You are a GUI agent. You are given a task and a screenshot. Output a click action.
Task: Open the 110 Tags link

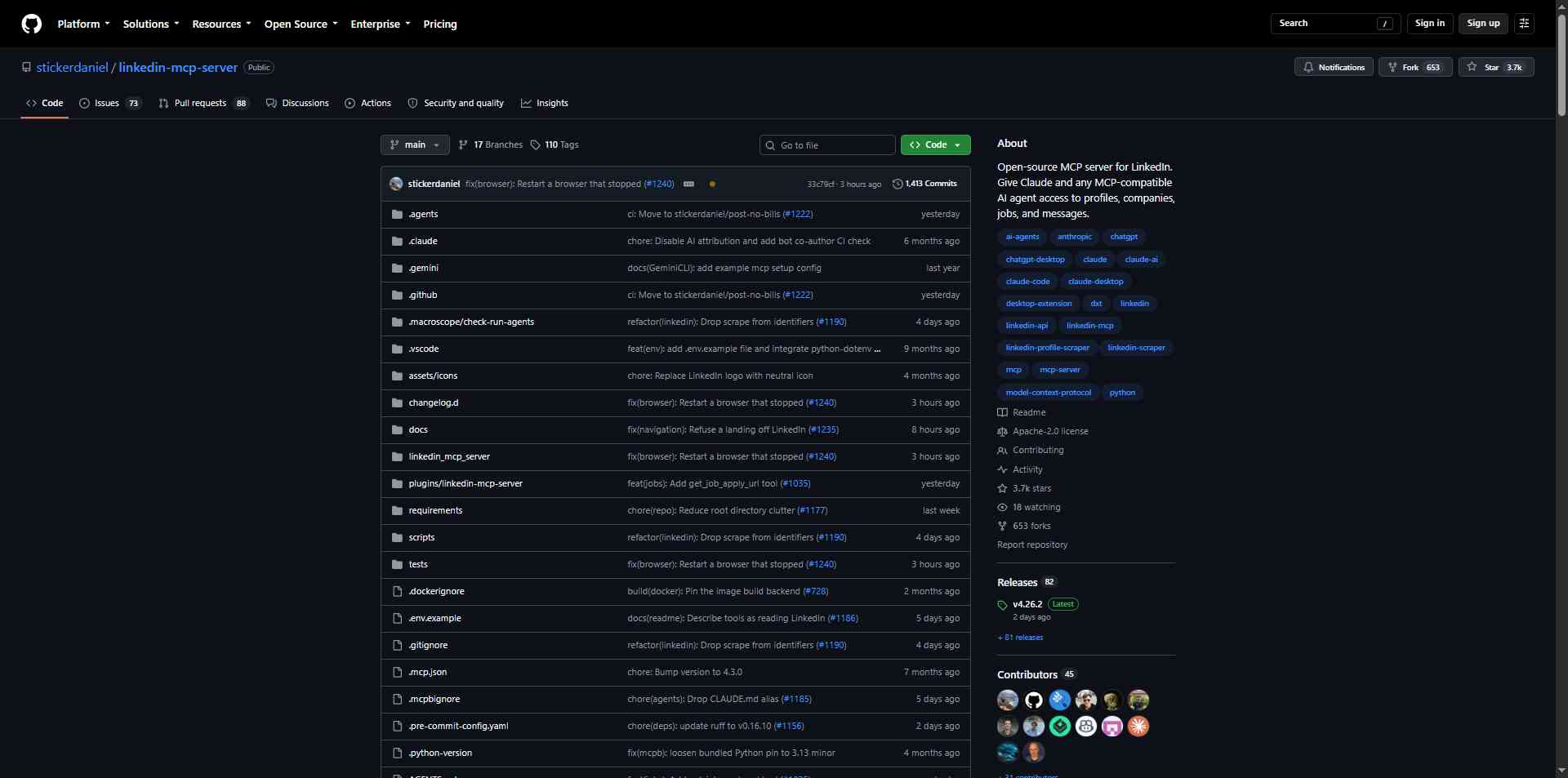tap(555, 144)
